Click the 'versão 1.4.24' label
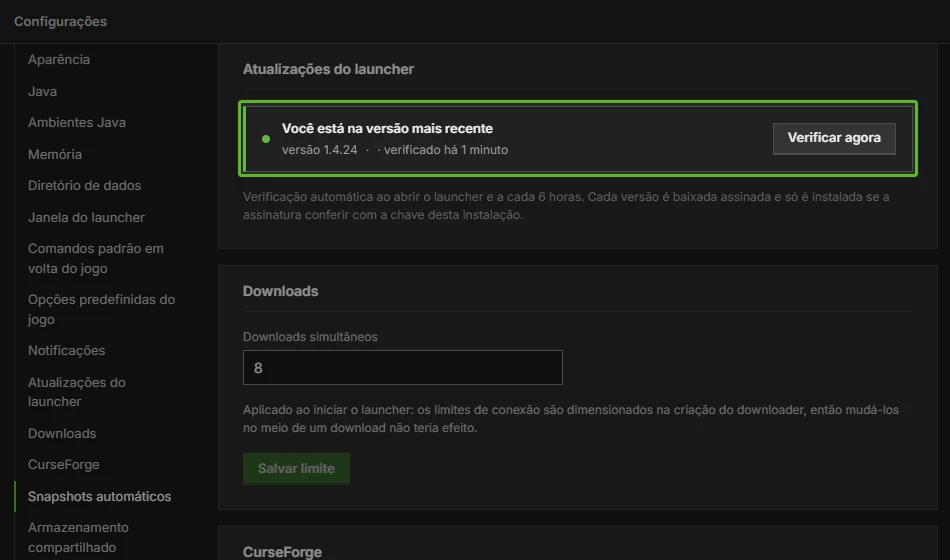 pos(319,150)
